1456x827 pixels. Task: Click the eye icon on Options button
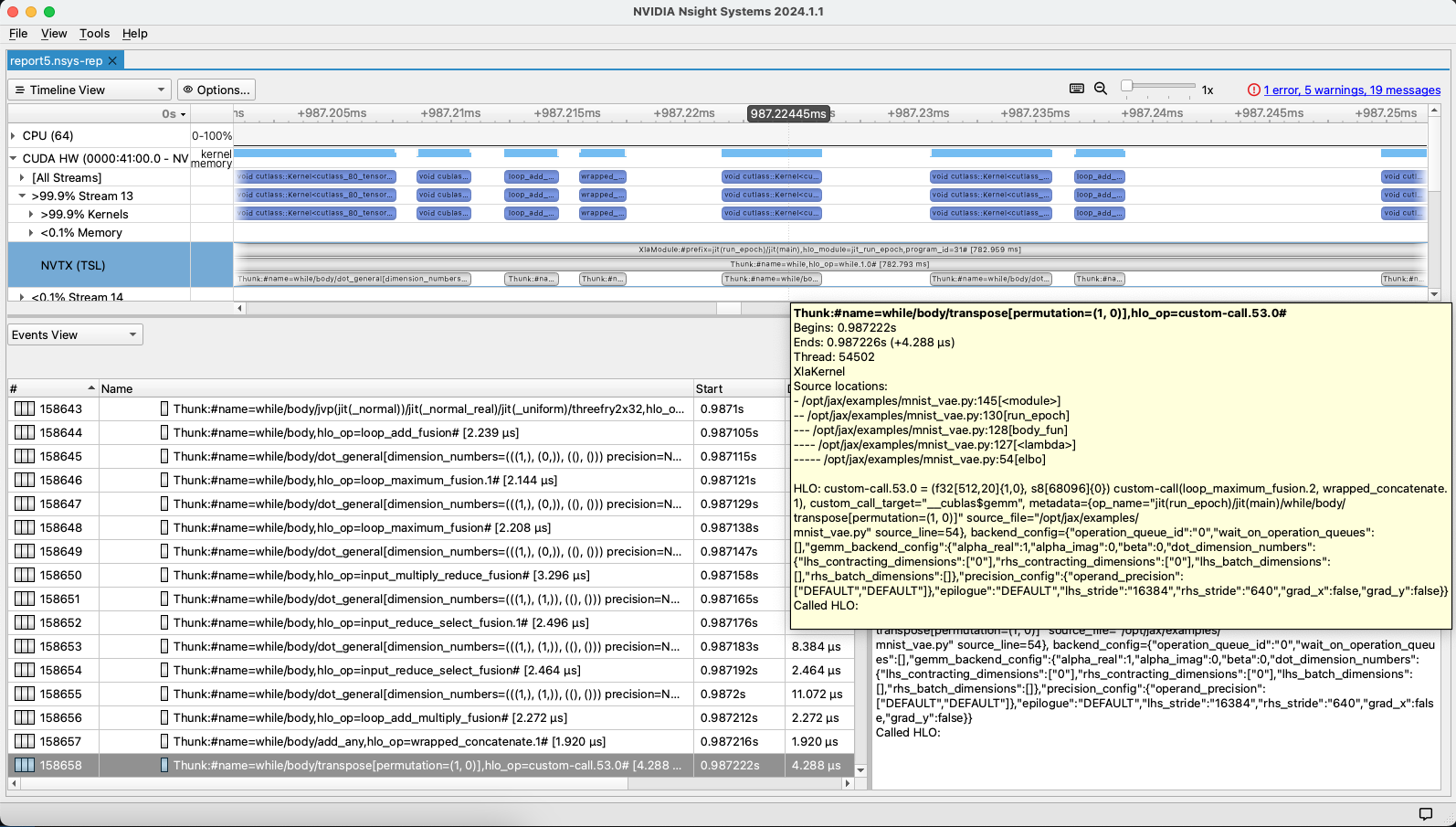(x=188, y=90)
